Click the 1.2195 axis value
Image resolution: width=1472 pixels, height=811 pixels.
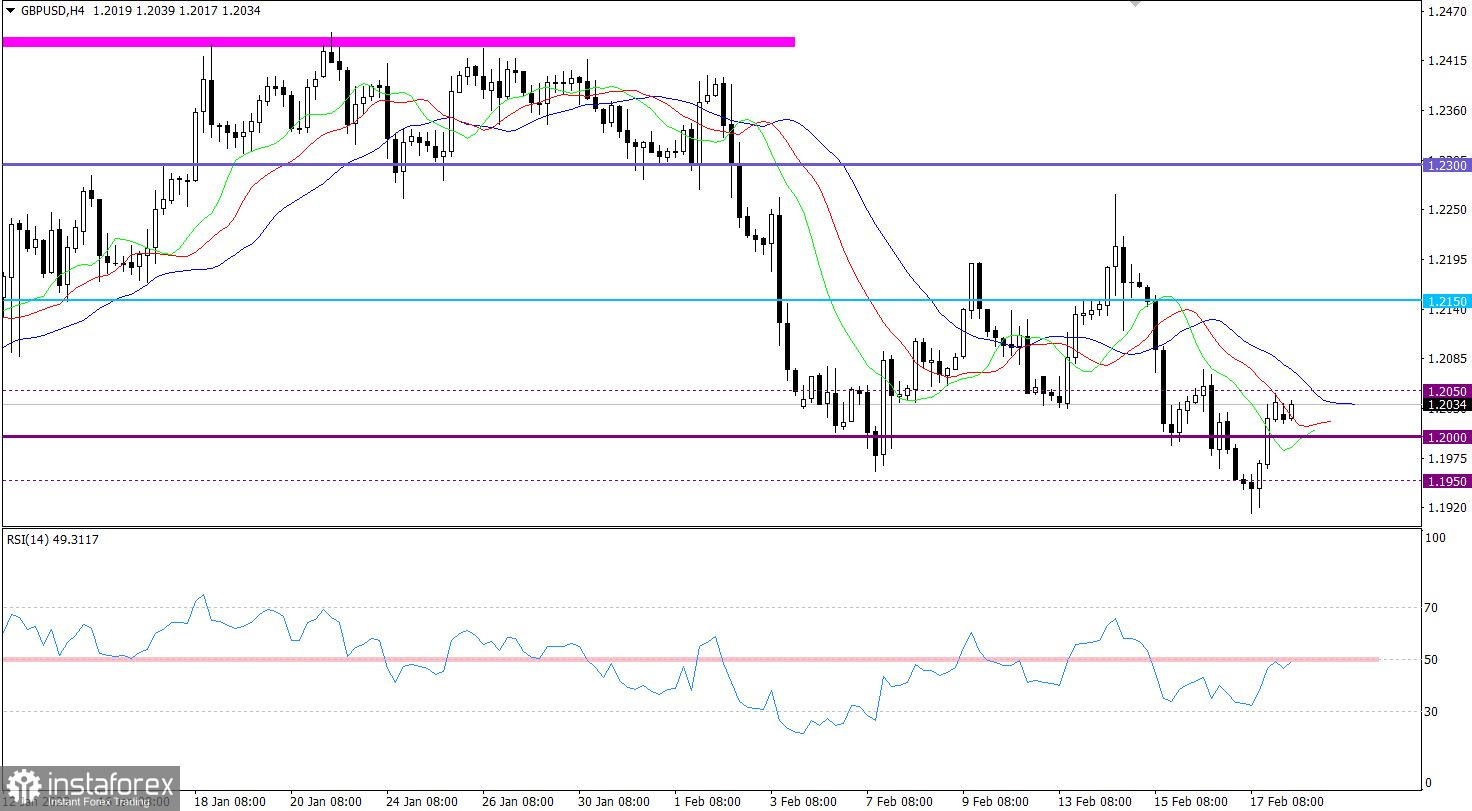1448,259
